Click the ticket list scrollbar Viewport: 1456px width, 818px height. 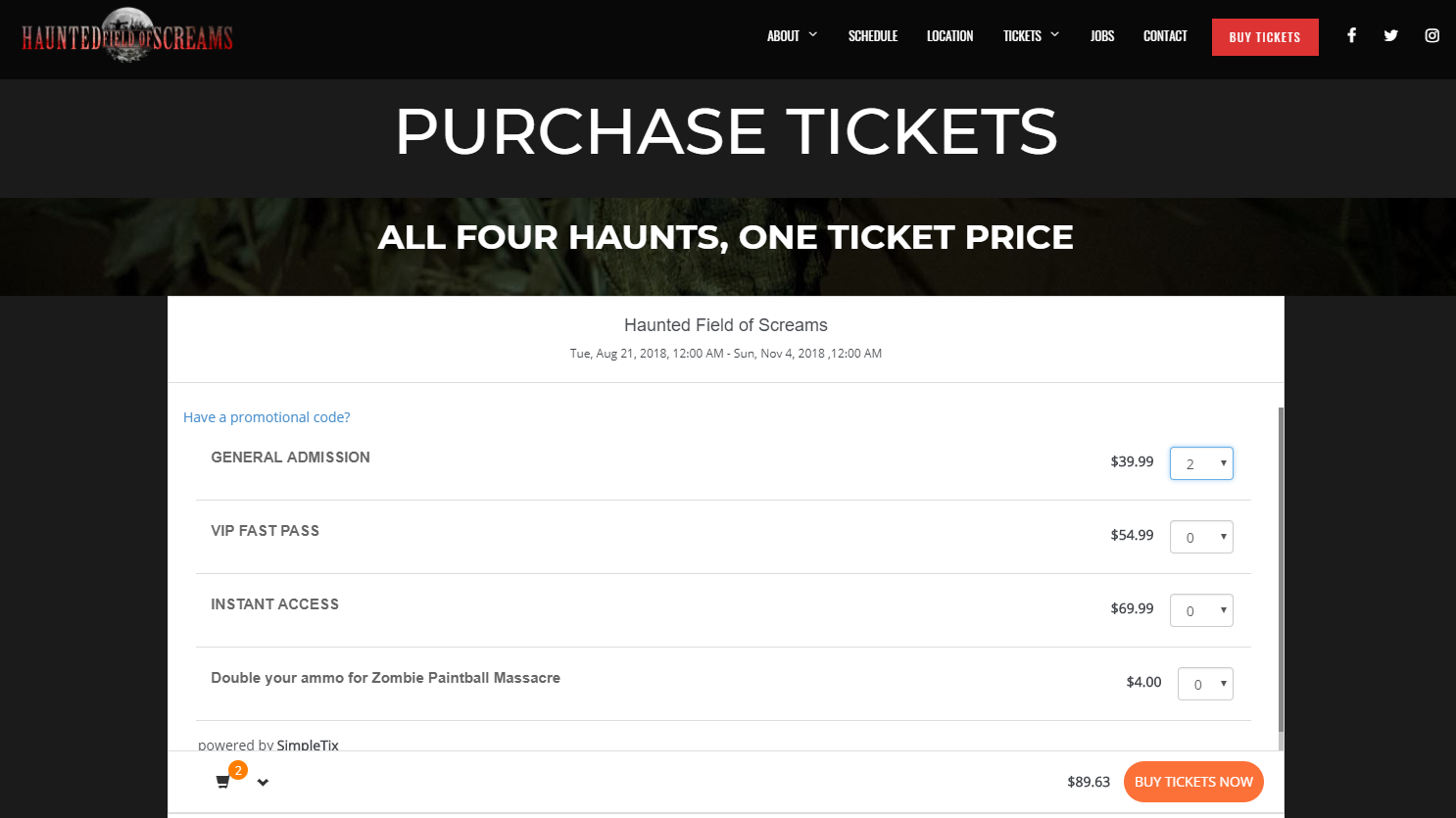pos(1281,568)
